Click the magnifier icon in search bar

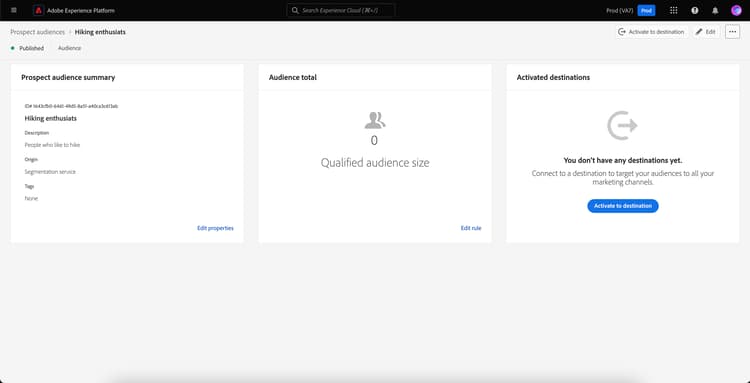point(295,10)
